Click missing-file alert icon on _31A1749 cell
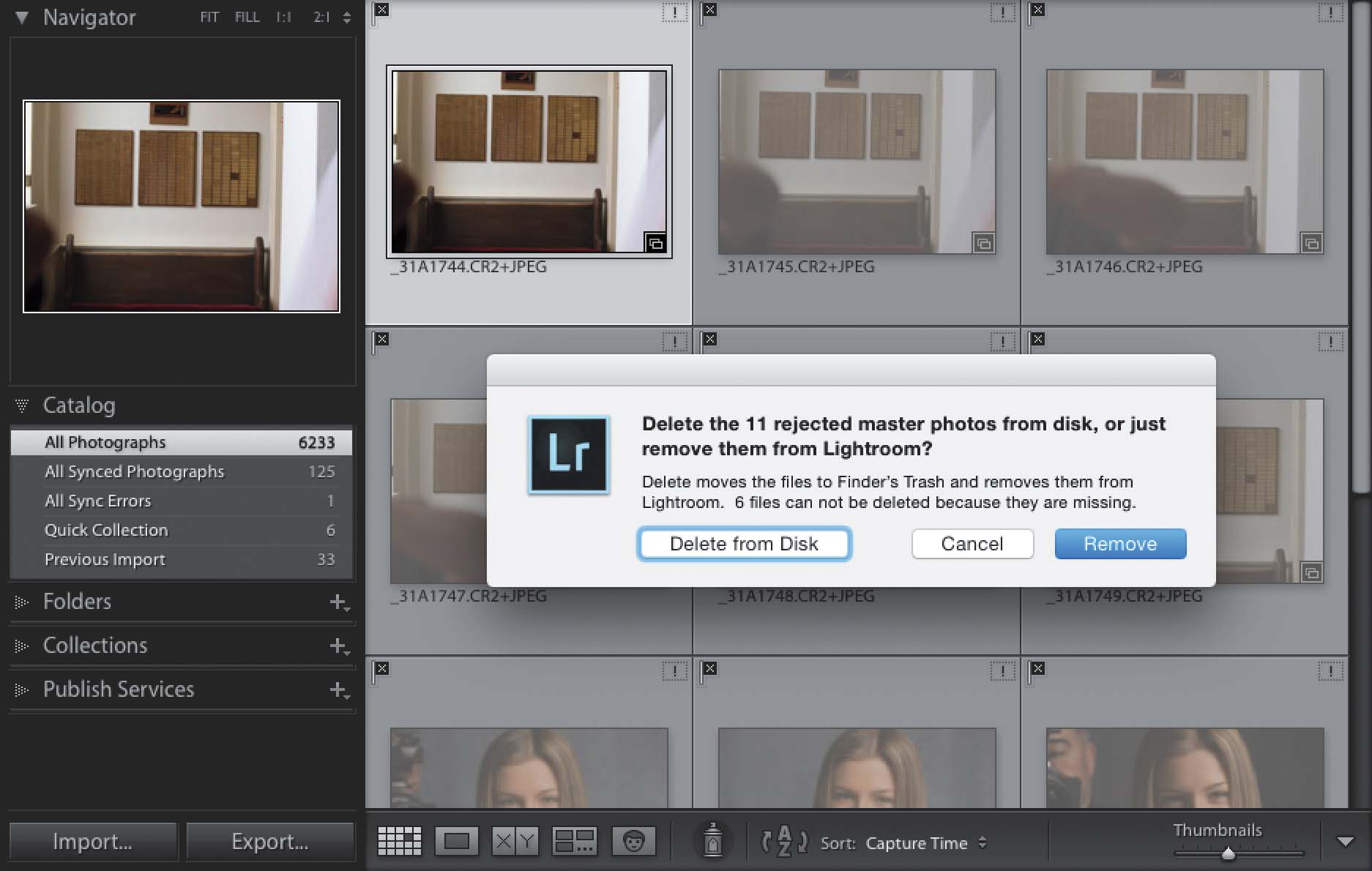This screenshot has width=1372, height=871. point(1330,341)
